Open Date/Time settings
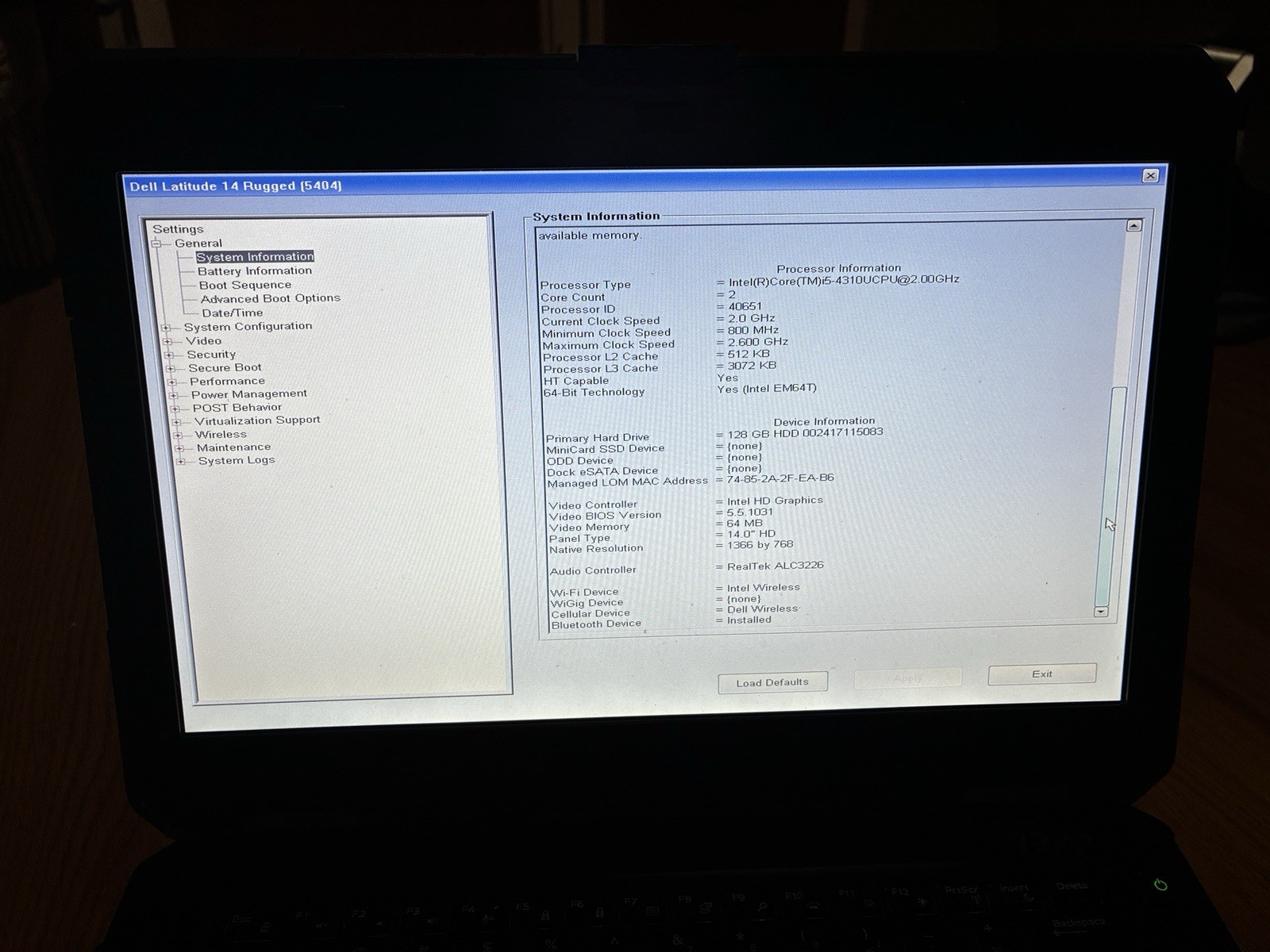 pos(233,313)
